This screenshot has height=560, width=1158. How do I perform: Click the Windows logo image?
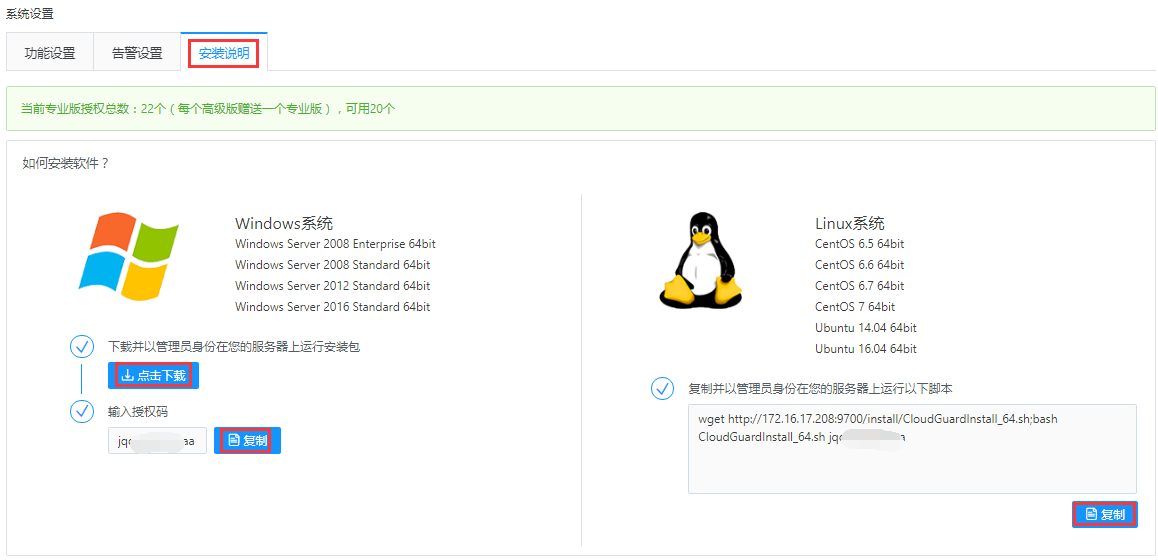[129, 256]
